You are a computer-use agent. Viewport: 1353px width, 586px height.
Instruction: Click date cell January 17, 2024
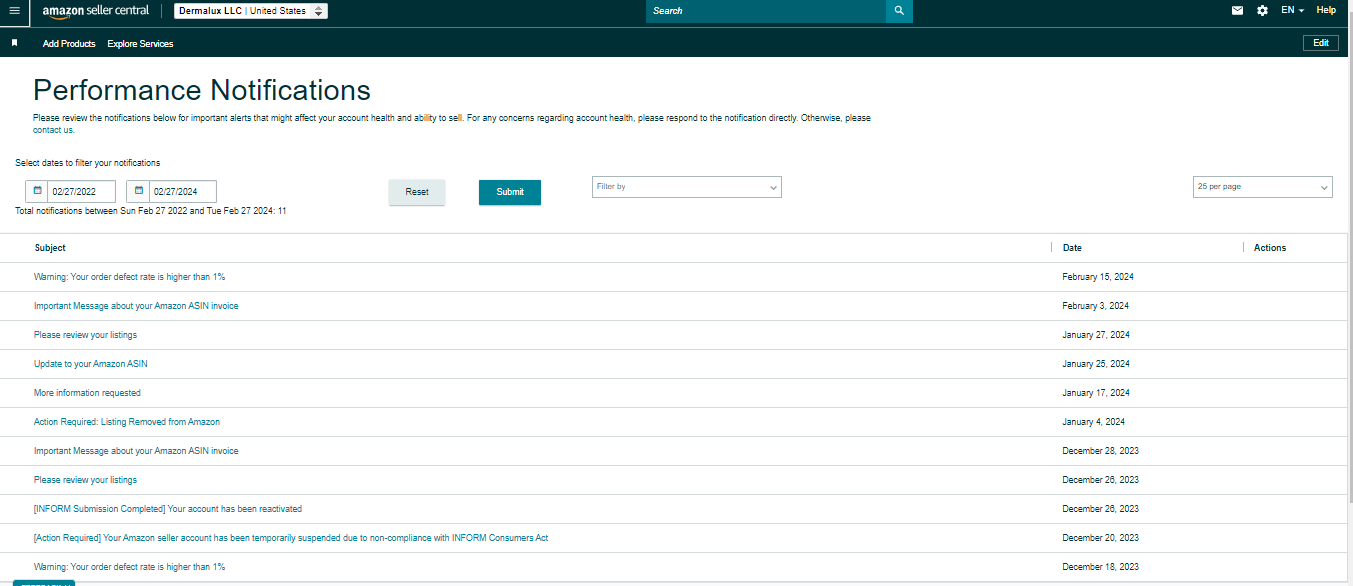point(1096,393)
